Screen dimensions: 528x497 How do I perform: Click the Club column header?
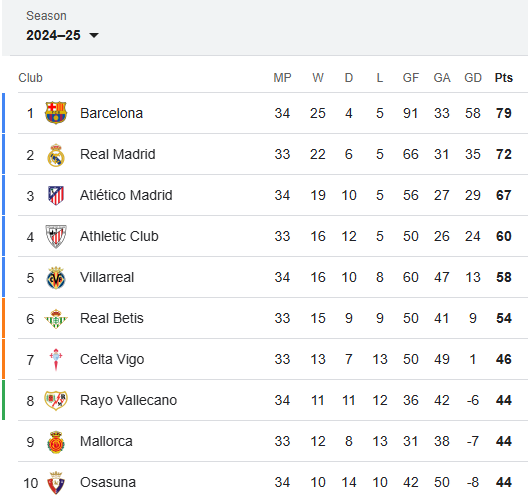(x=30, y=78)
